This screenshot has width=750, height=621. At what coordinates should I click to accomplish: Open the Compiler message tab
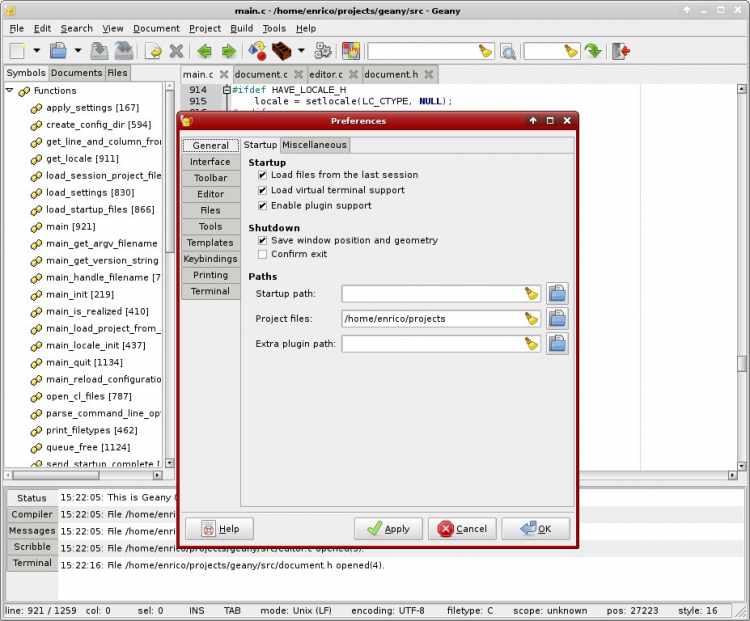pos(32,514)
